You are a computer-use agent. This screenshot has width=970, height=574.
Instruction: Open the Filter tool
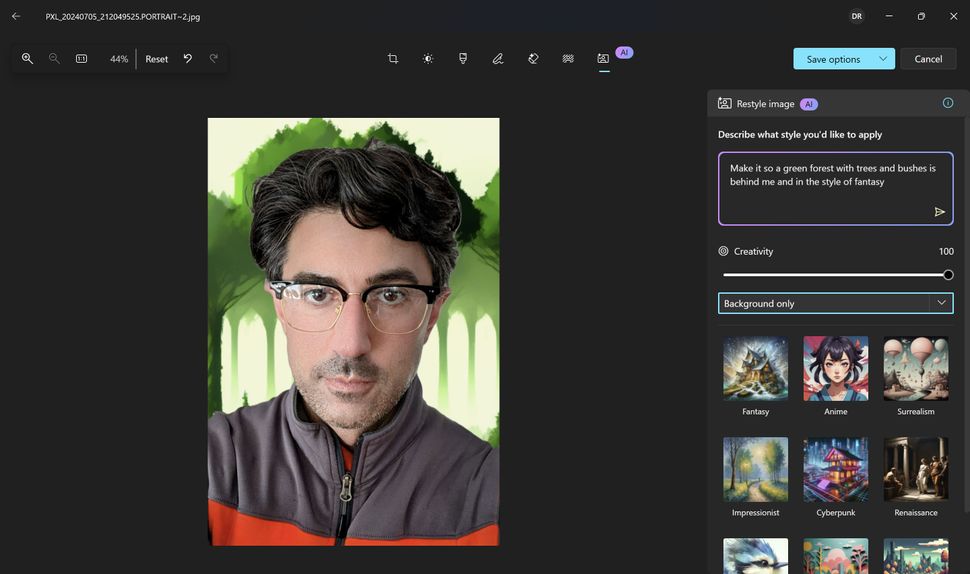click(x=463, y=59)
